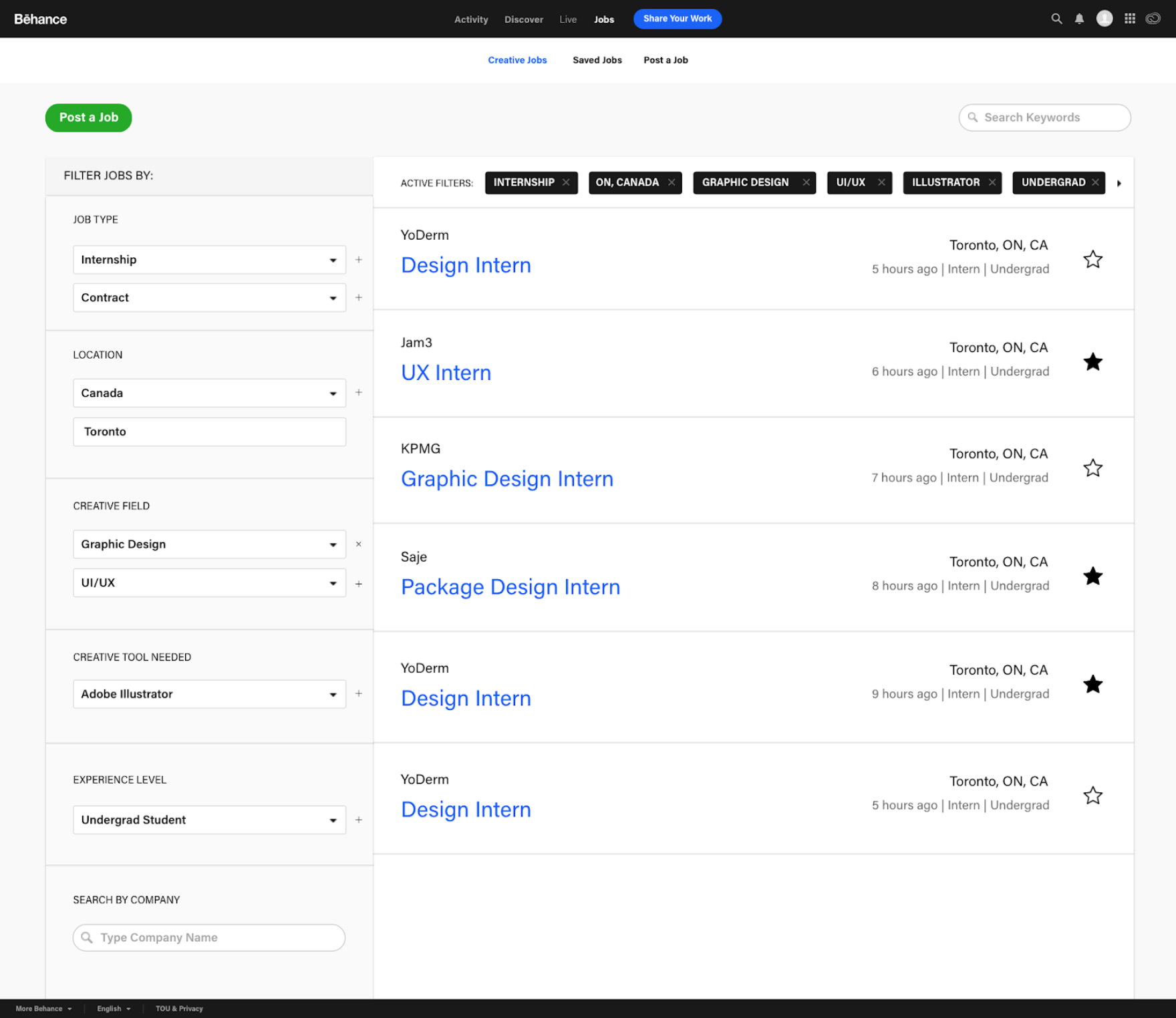Open the user profile avatar

(1105, 19)
